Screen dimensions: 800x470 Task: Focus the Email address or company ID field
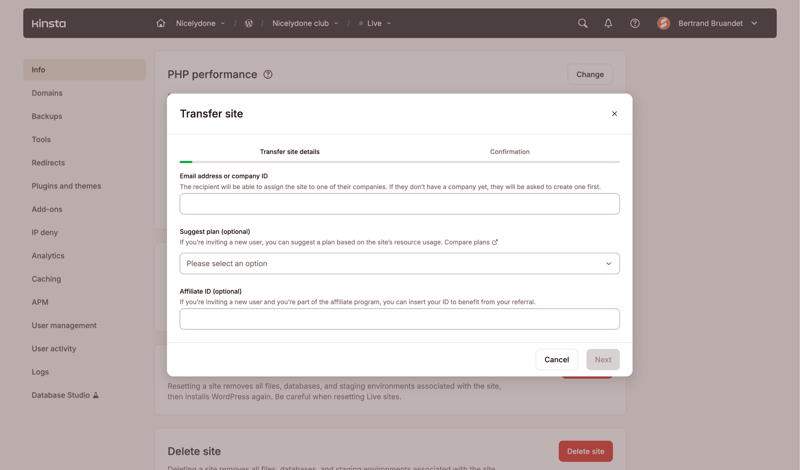point(399,204)
